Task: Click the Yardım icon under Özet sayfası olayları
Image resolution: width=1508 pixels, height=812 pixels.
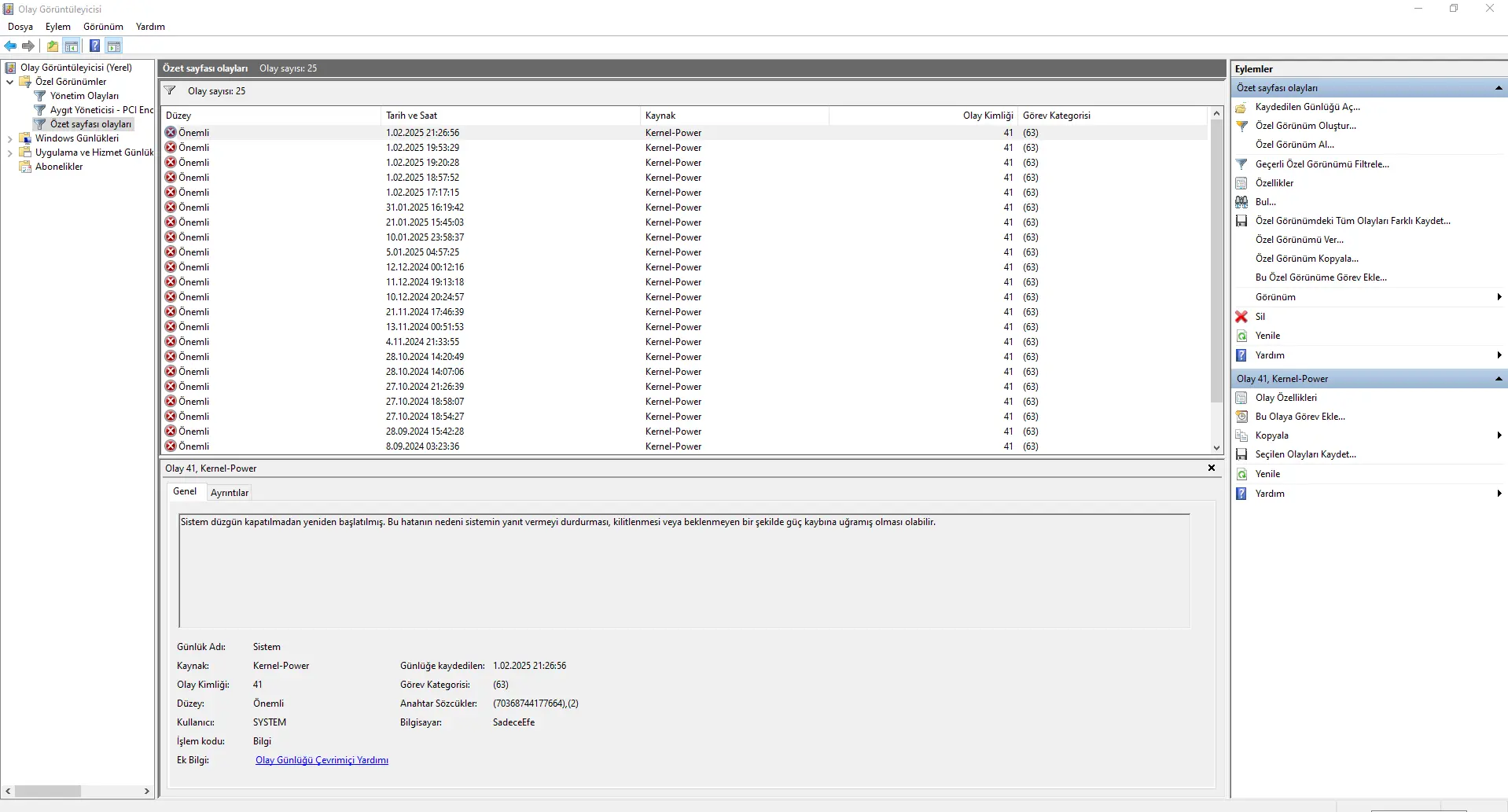Action: [x=1241, y=355]
